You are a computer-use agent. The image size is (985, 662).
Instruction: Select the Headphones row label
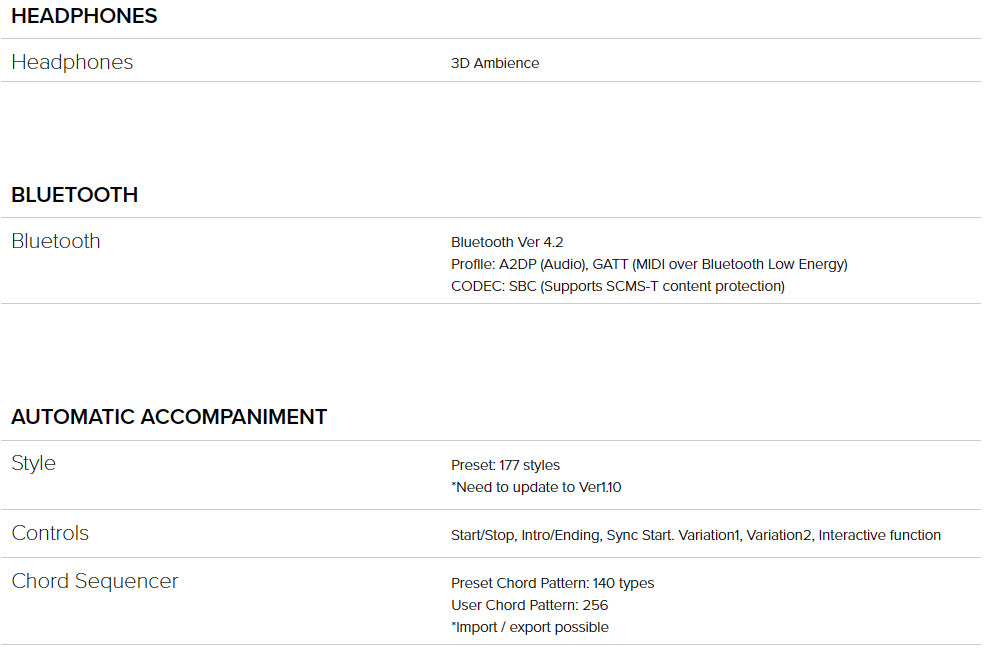72,62
